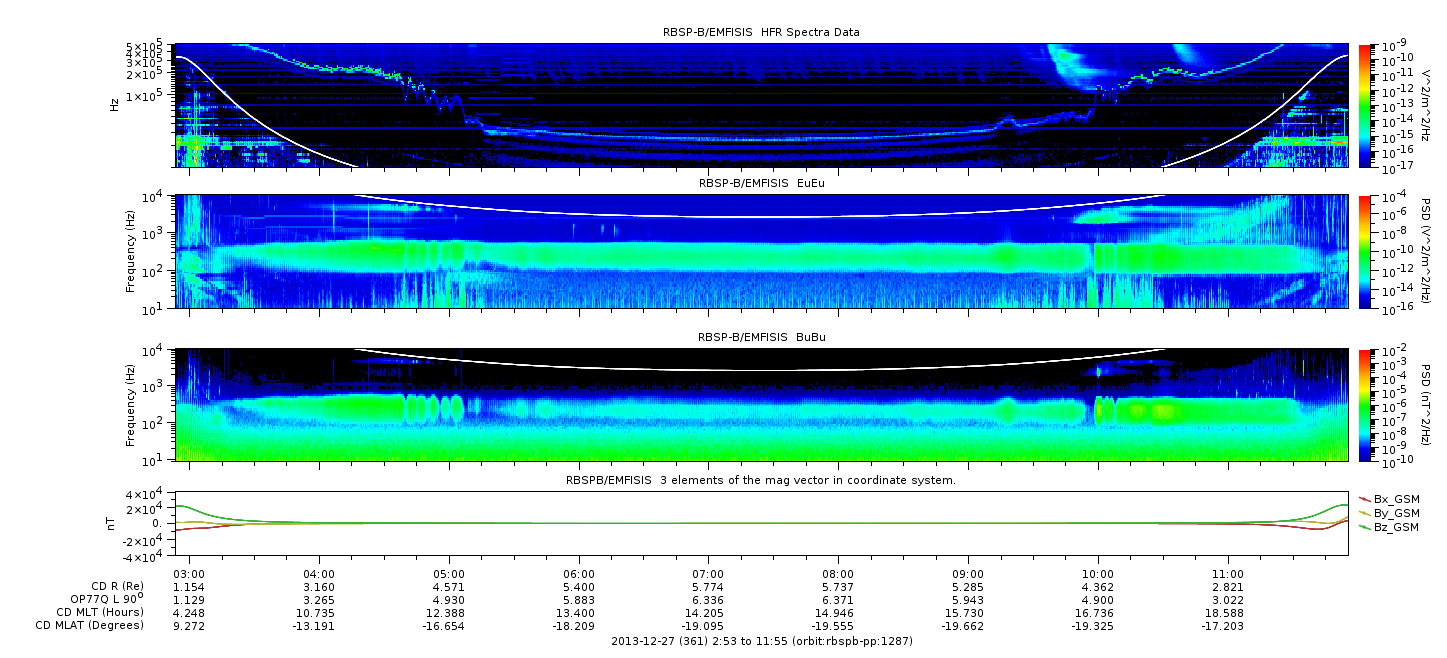Screen dimensions: 1447x658
Task: Click the date and orbit caption text
Action: 761,641
